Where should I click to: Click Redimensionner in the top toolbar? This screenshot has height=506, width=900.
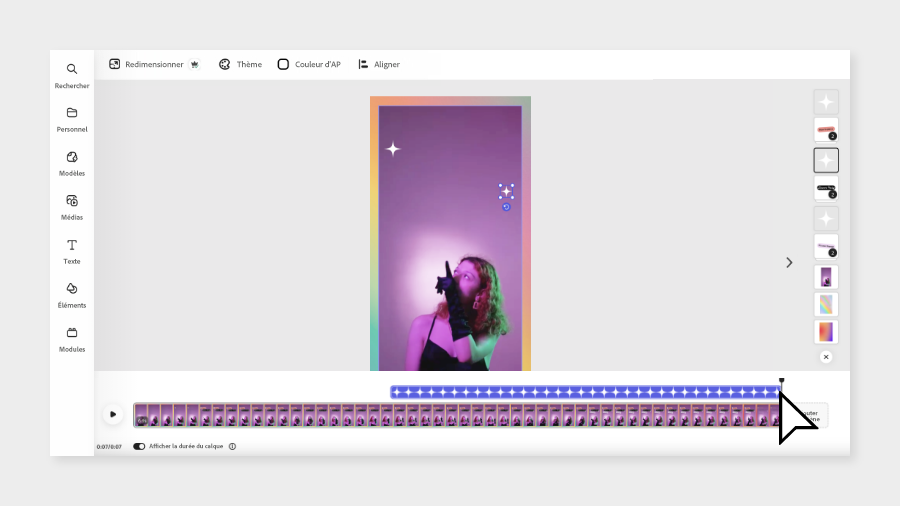point(146,64)
